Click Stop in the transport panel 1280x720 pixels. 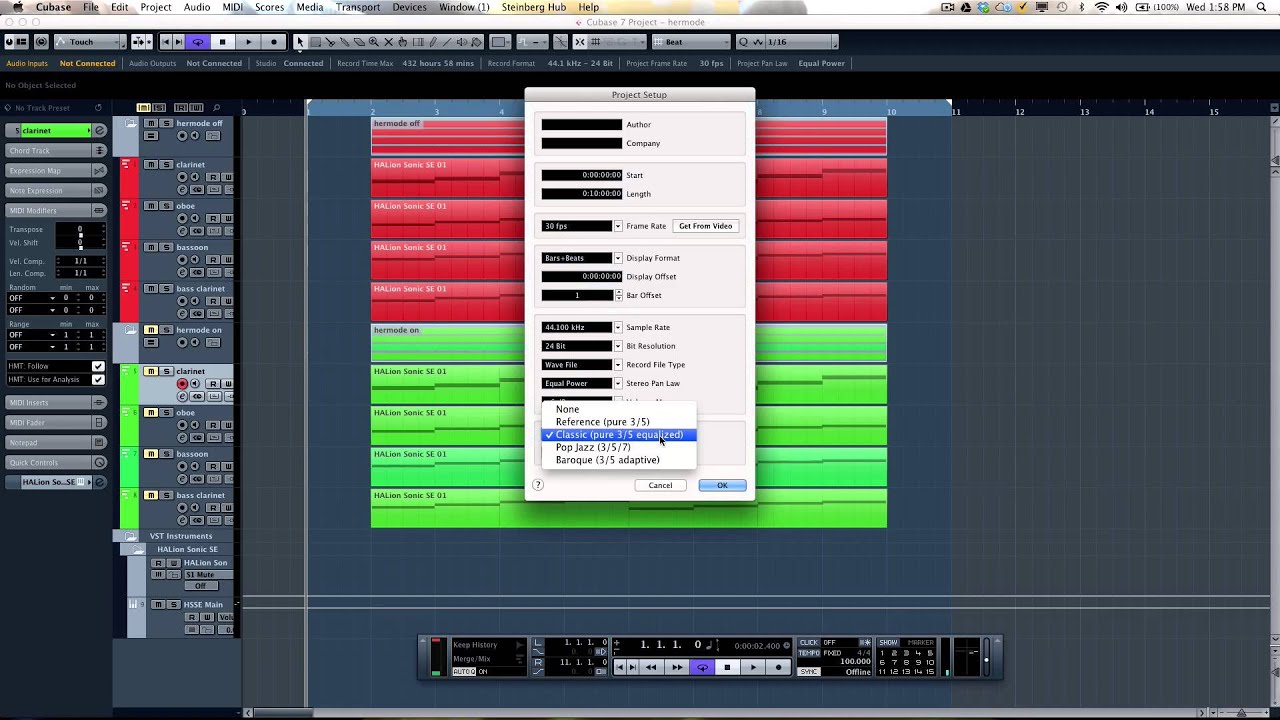727,667
